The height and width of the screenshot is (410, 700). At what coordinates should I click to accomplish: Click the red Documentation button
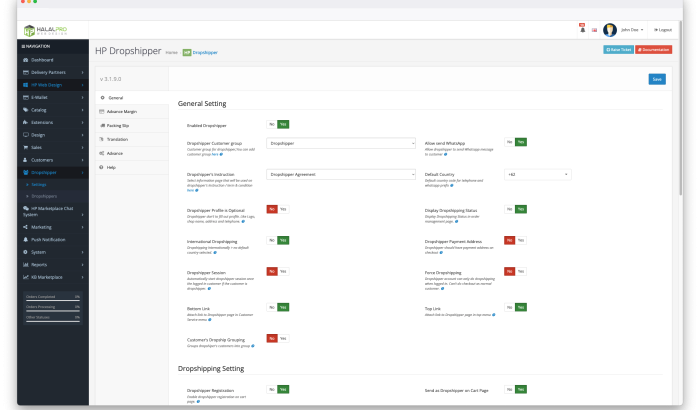[654, 50]
